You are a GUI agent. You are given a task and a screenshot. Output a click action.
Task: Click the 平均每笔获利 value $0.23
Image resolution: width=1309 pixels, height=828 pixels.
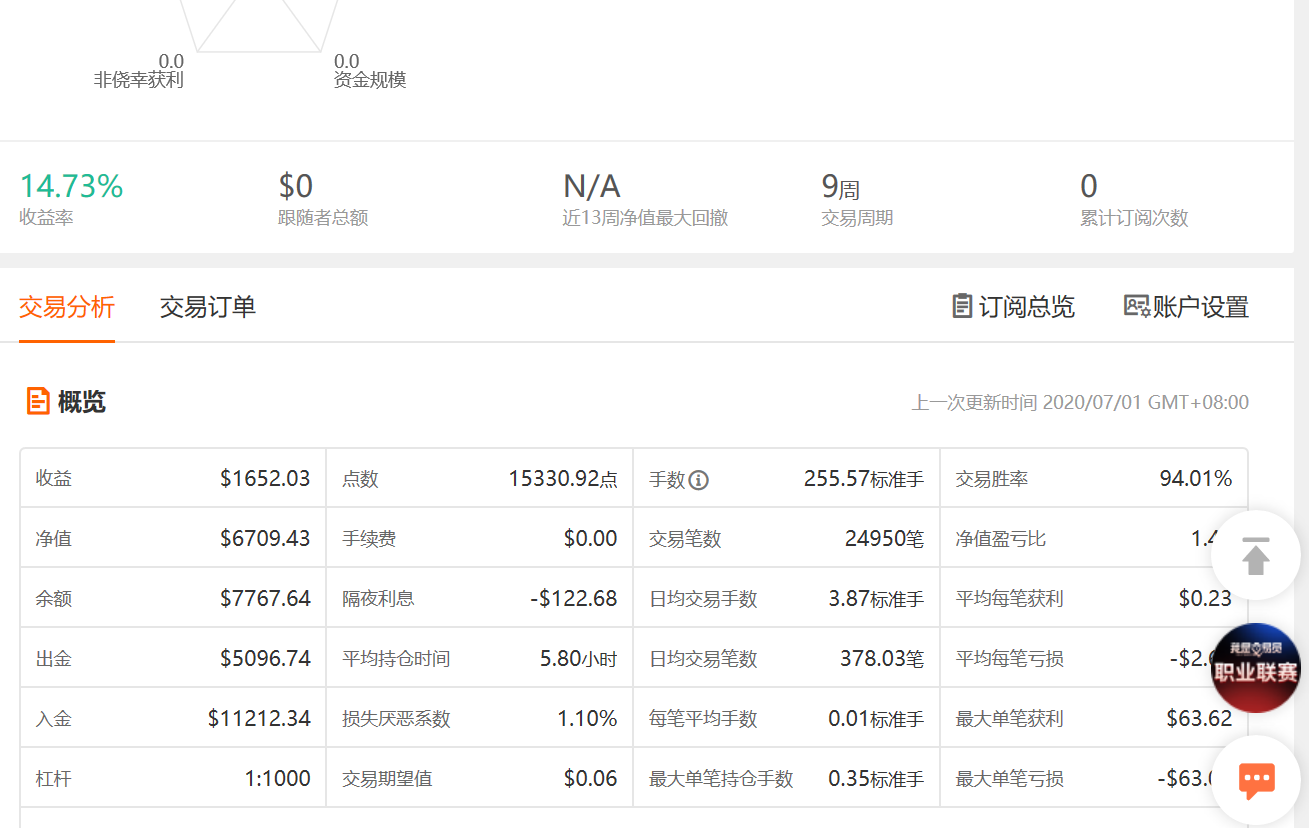[x=1206, y=599]
